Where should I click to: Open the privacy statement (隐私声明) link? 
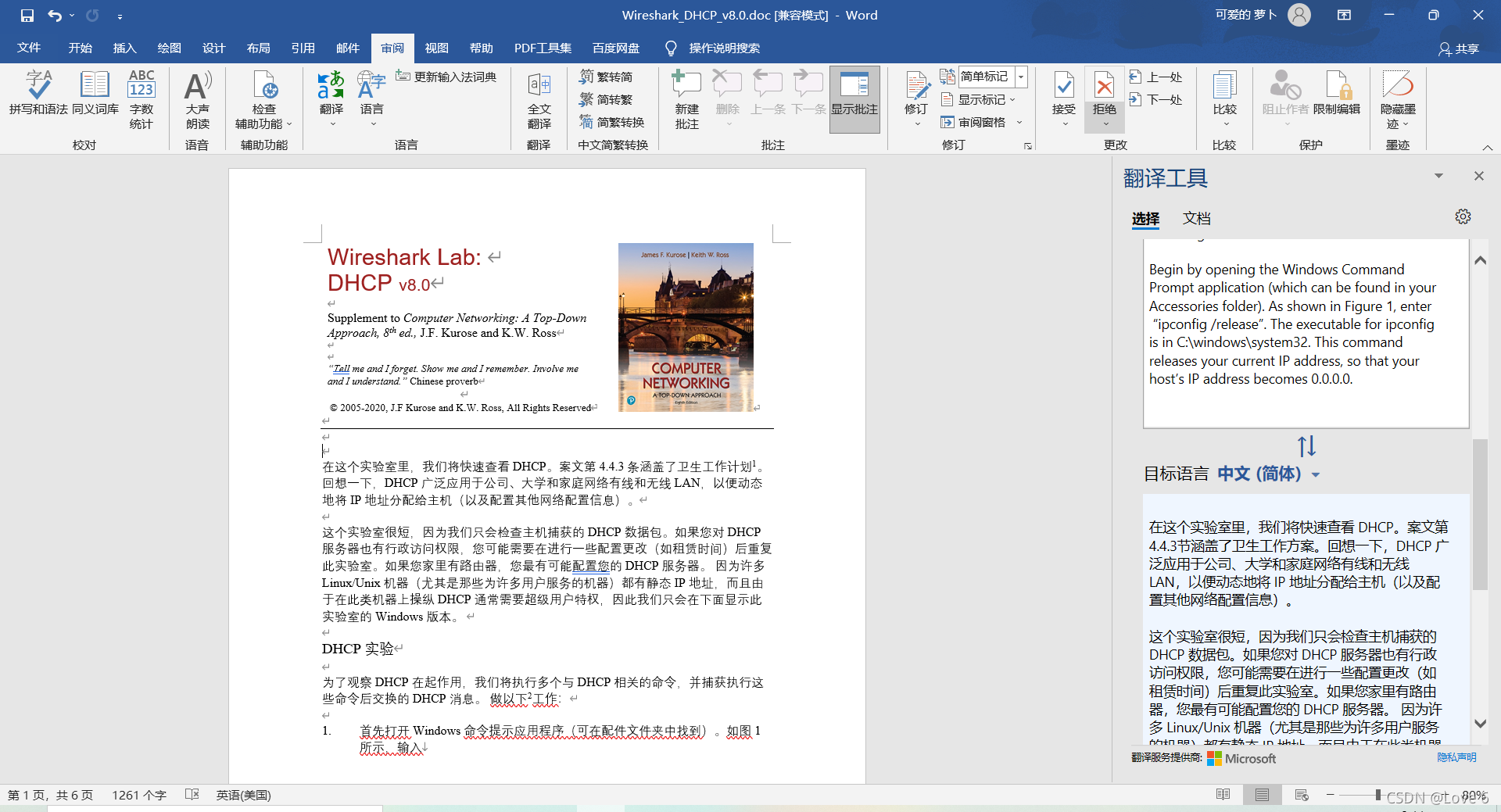tap(1456, 757)
